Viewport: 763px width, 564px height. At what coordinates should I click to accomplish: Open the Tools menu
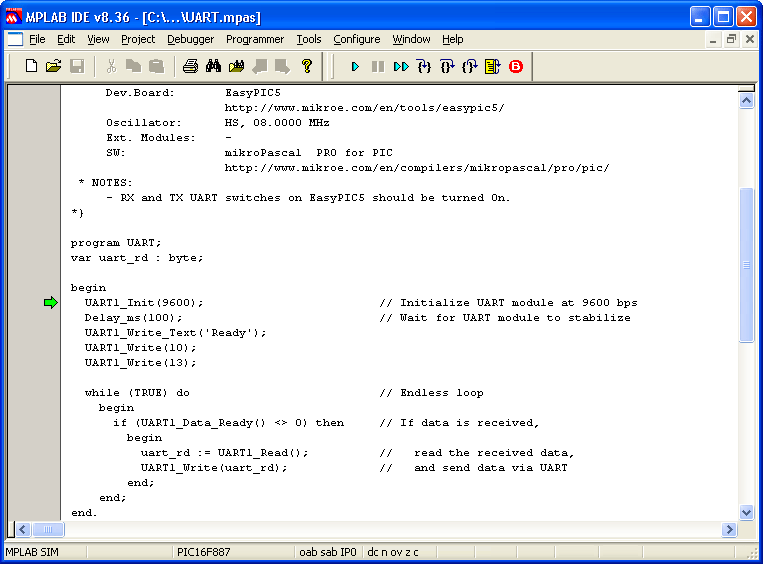[x=309, y=39]
